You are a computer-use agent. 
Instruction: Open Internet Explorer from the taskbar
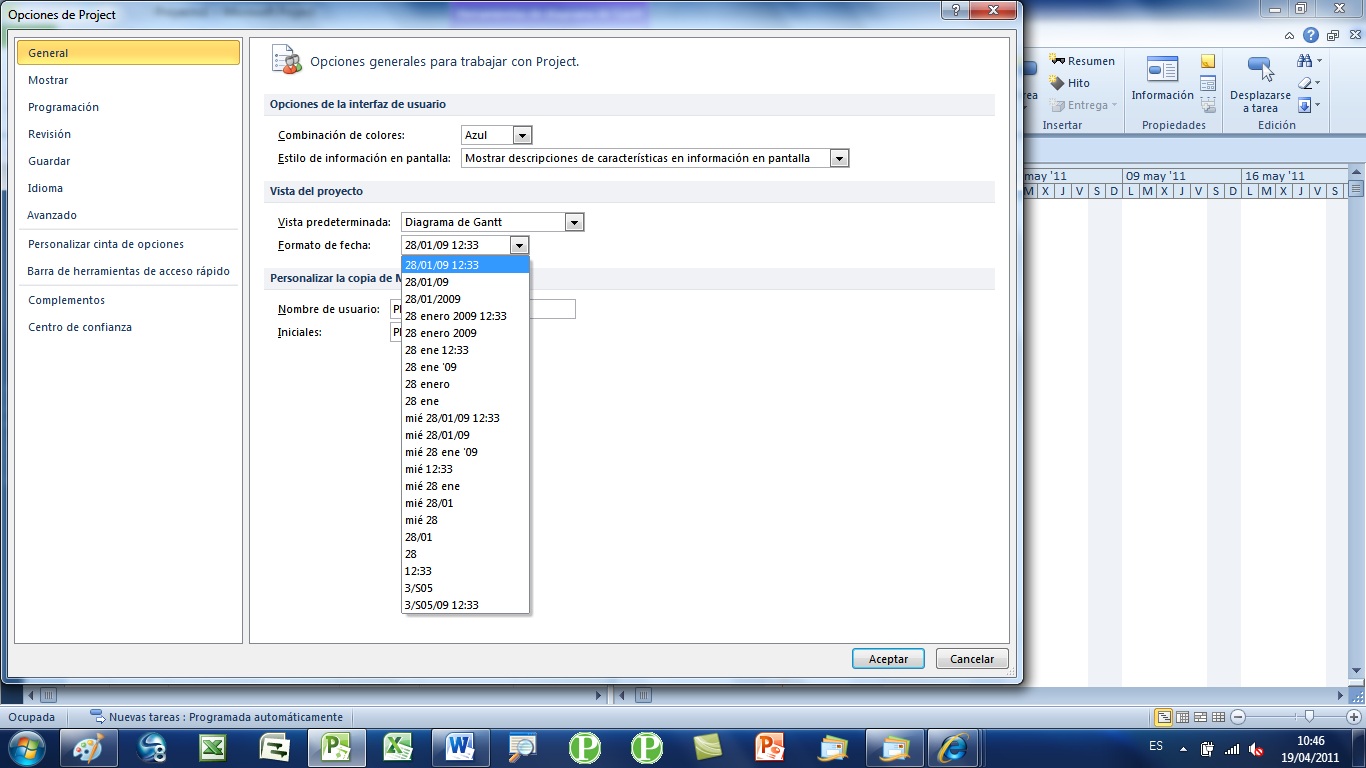click(953, 747)
